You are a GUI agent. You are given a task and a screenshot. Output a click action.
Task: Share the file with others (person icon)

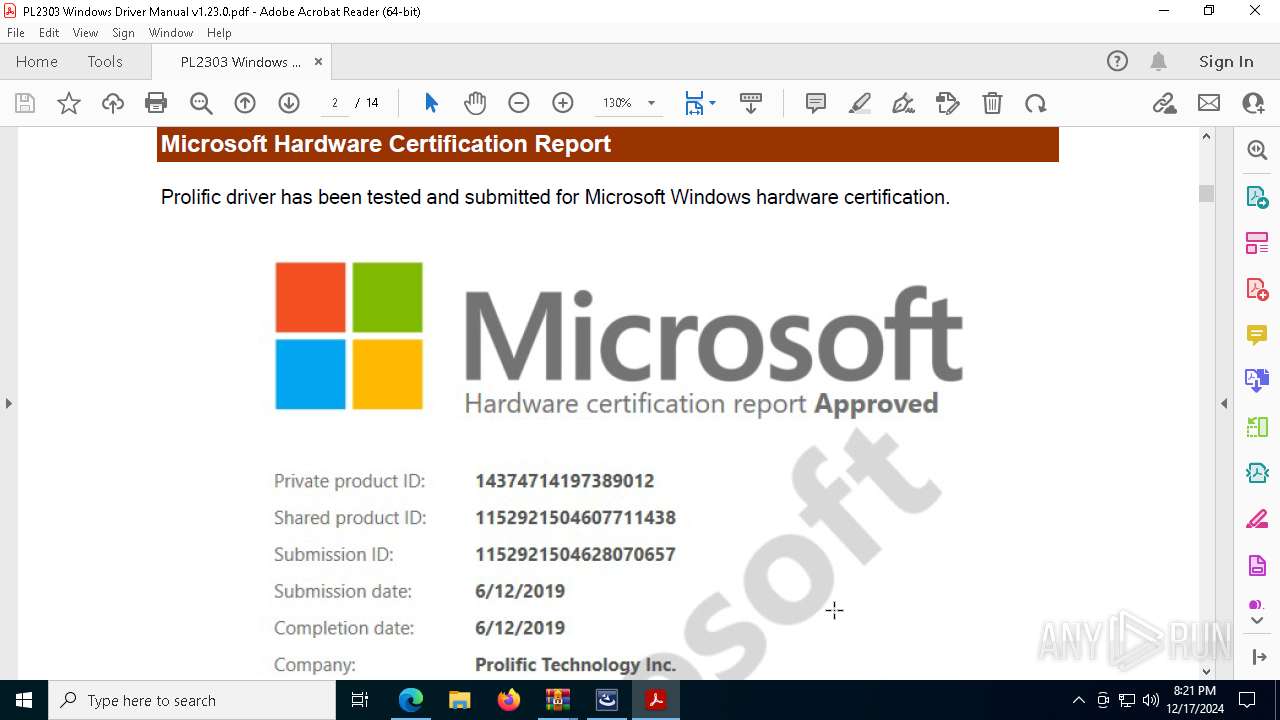coord(1253,103)
